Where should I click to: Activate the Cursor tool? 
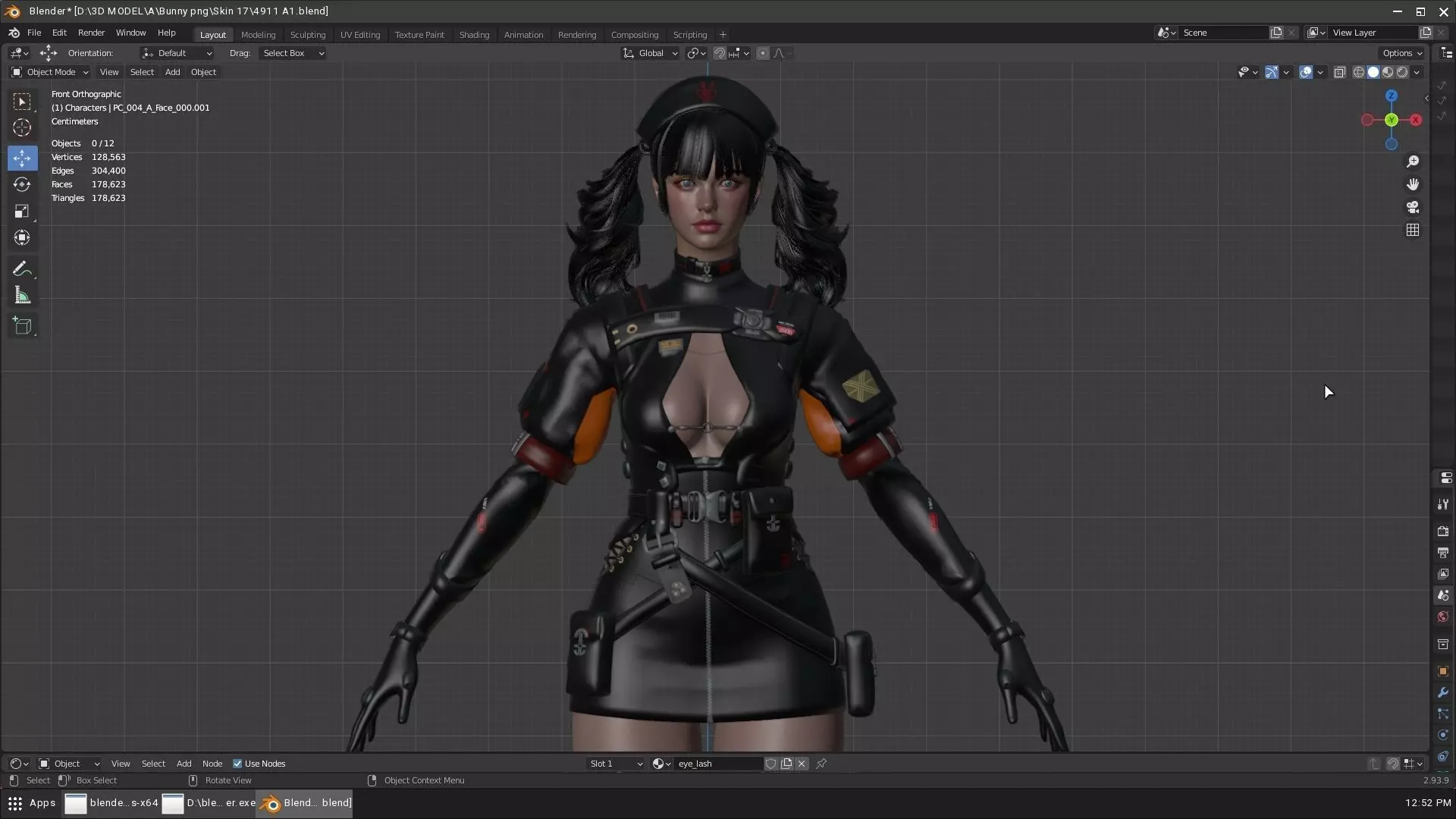(22, 128)
